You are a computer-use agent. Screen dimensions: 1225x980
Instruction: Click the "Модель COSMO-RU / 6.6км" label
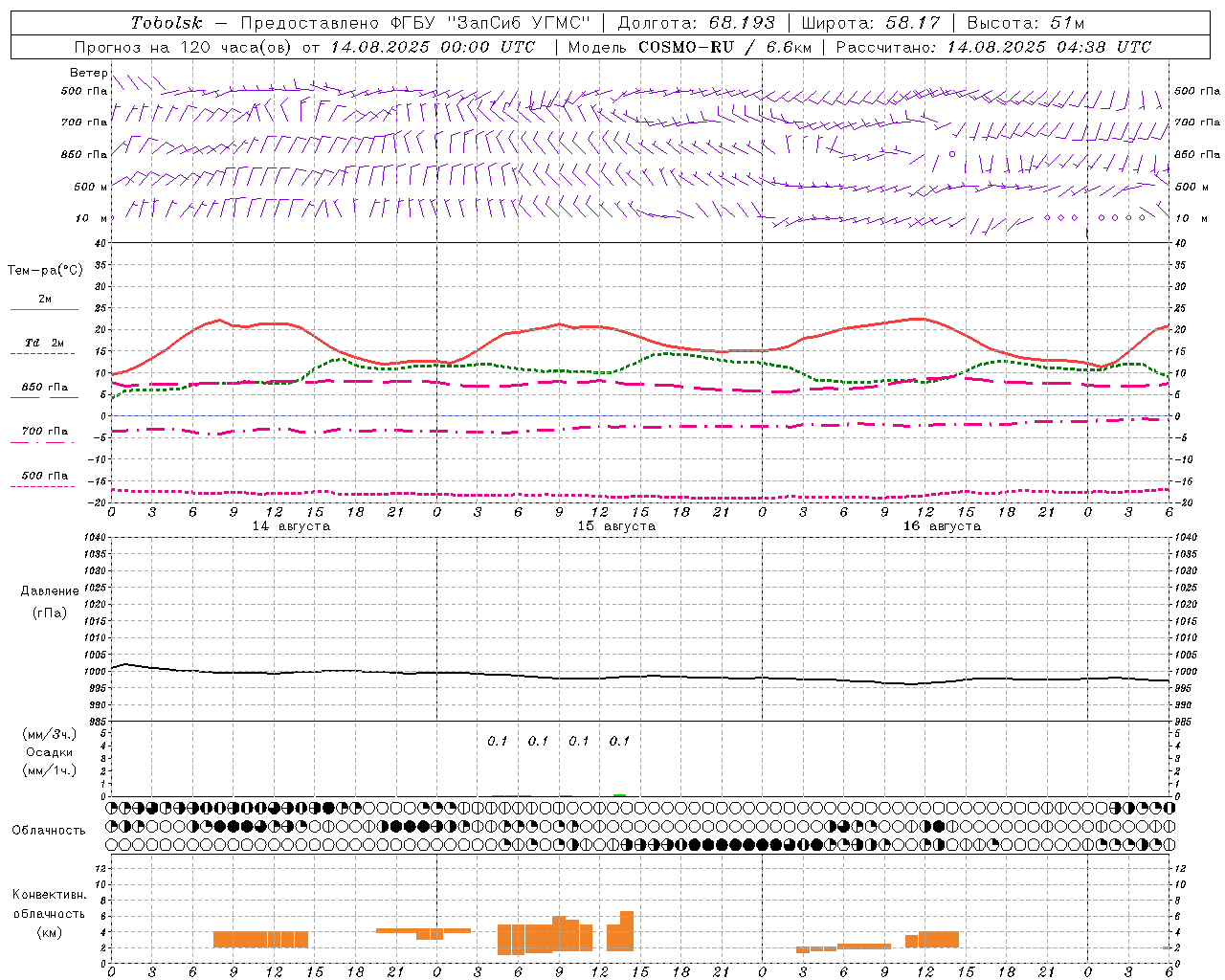pos(690,47)
